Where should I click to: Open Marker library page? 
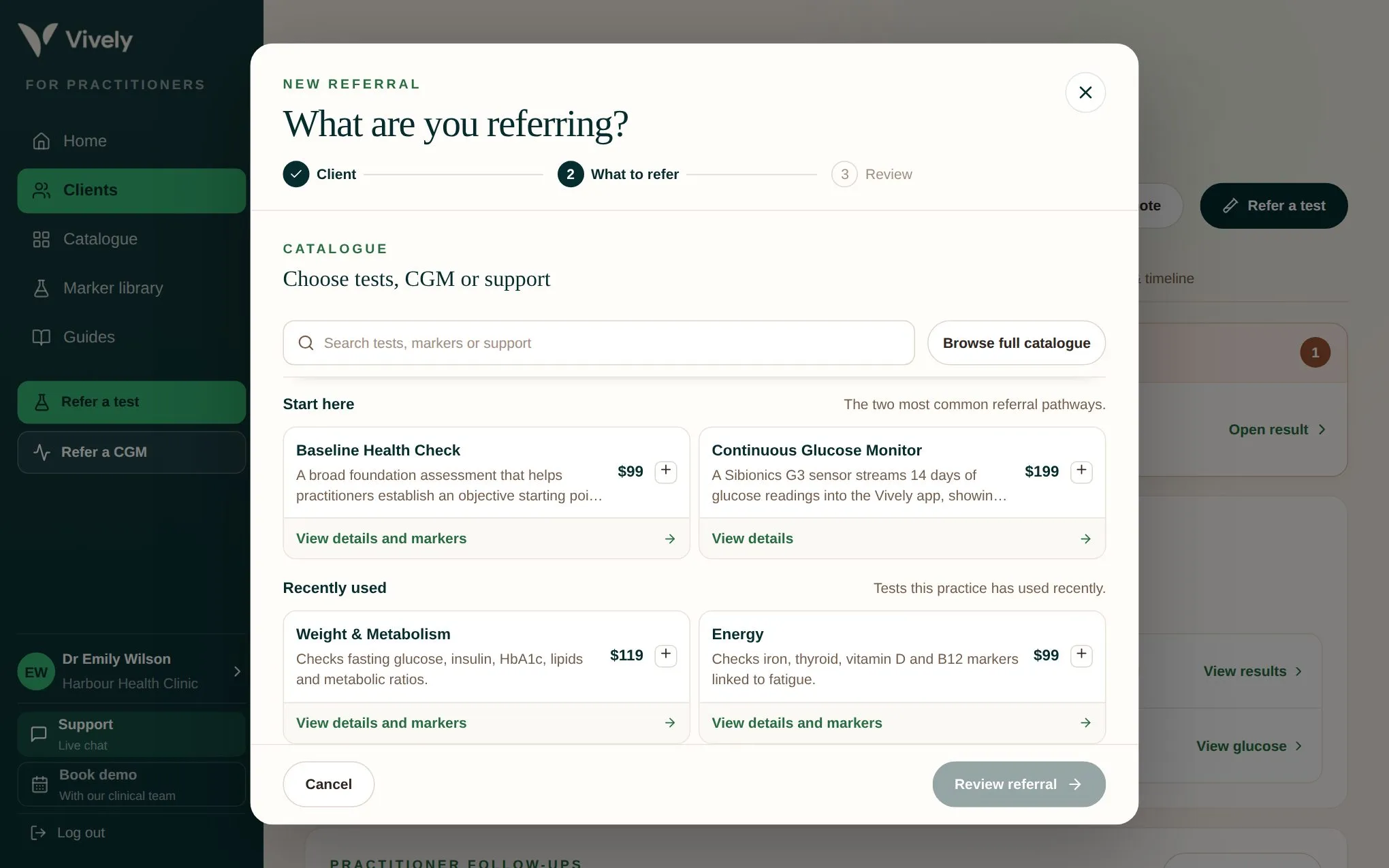coord(131,288)
